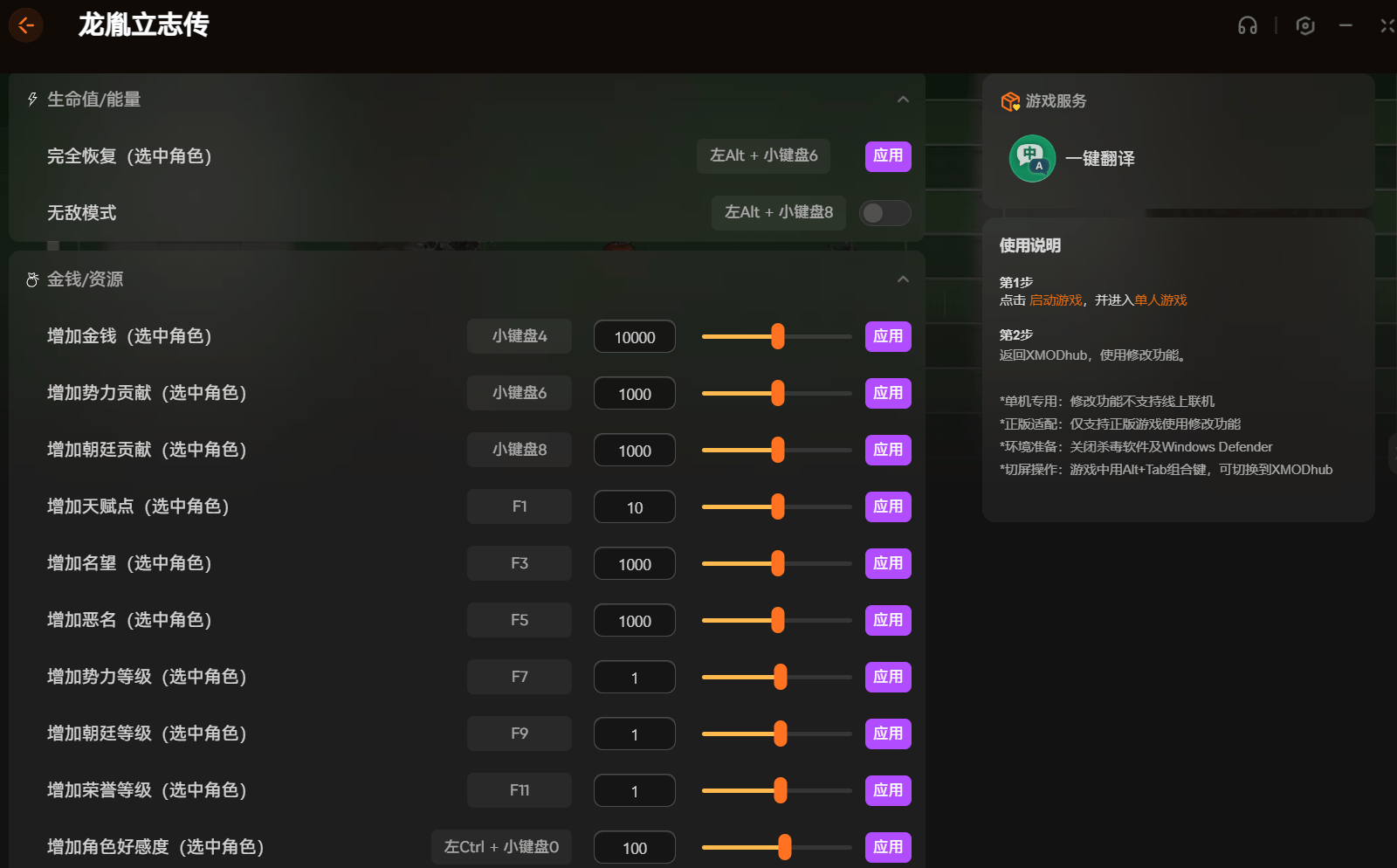Toggle the 无敌模式 switch

click(884, 213)
